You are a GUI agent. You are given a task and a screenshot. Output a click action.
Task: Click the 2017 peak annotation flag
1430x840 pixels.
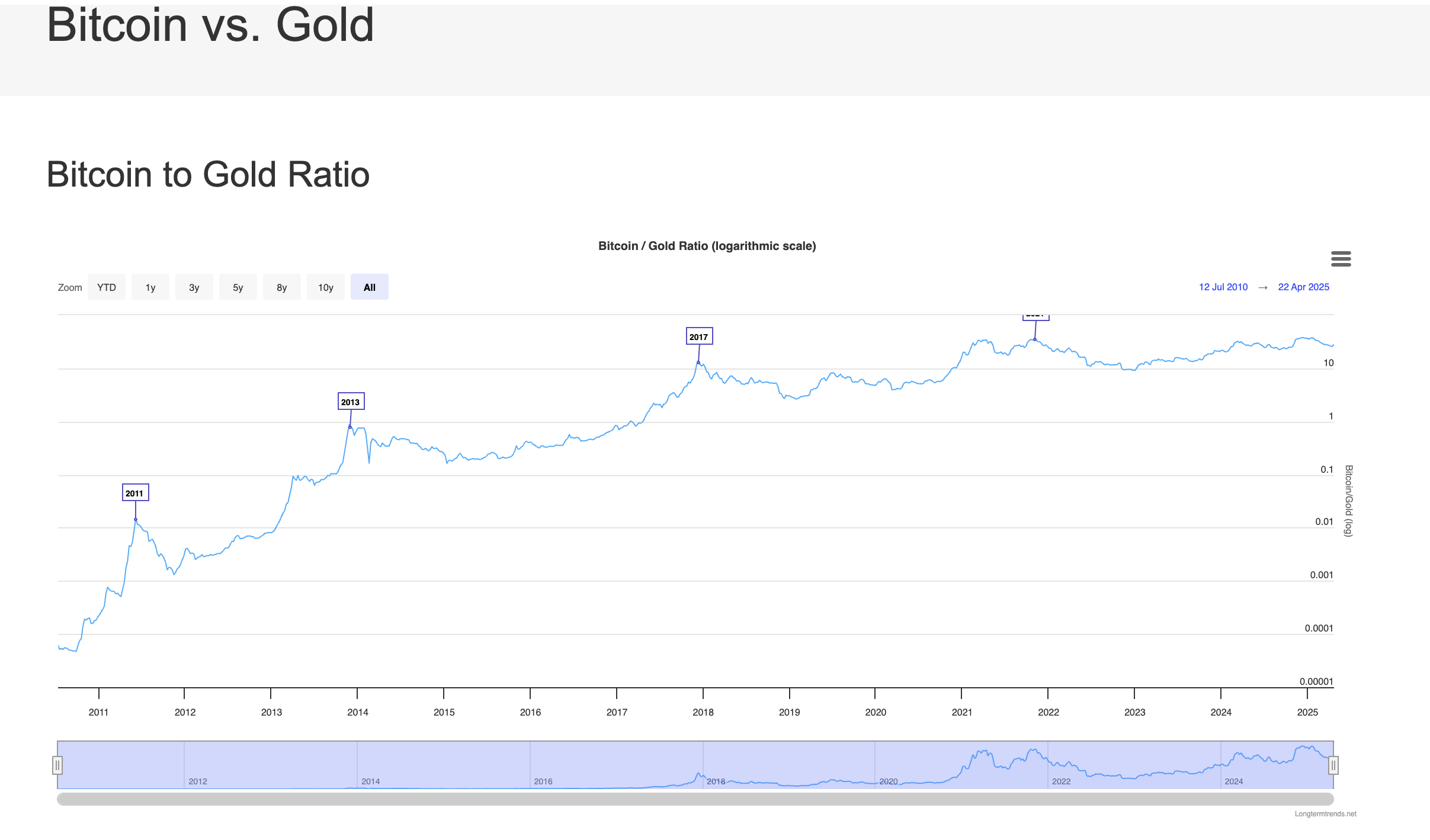(x=699, y=336)
